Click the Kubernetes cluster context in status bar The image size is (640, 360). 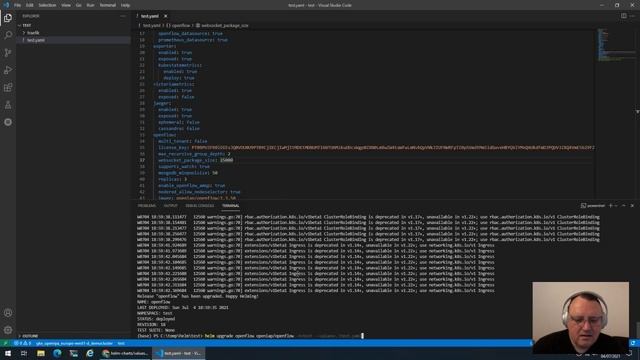tap(74, 343)
